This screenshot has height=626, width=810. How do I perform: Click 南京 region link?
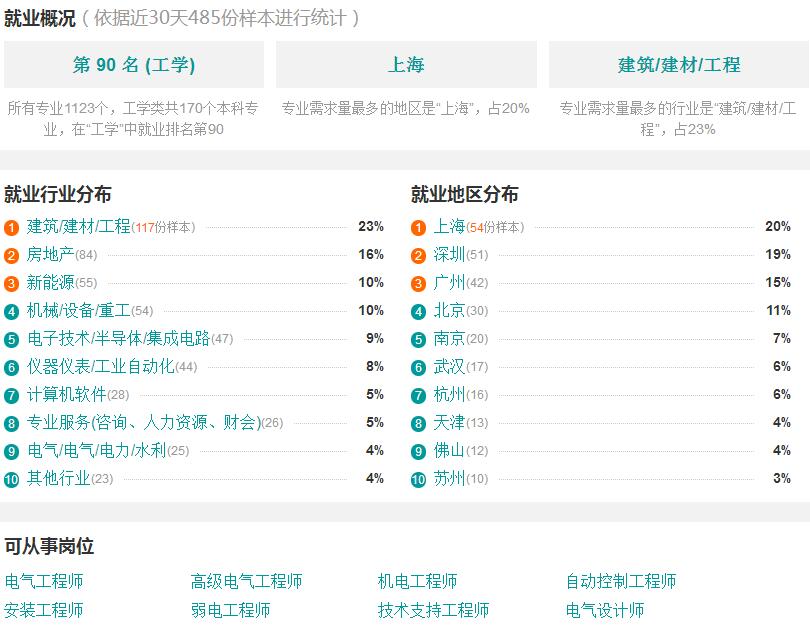tap(449, 338)
